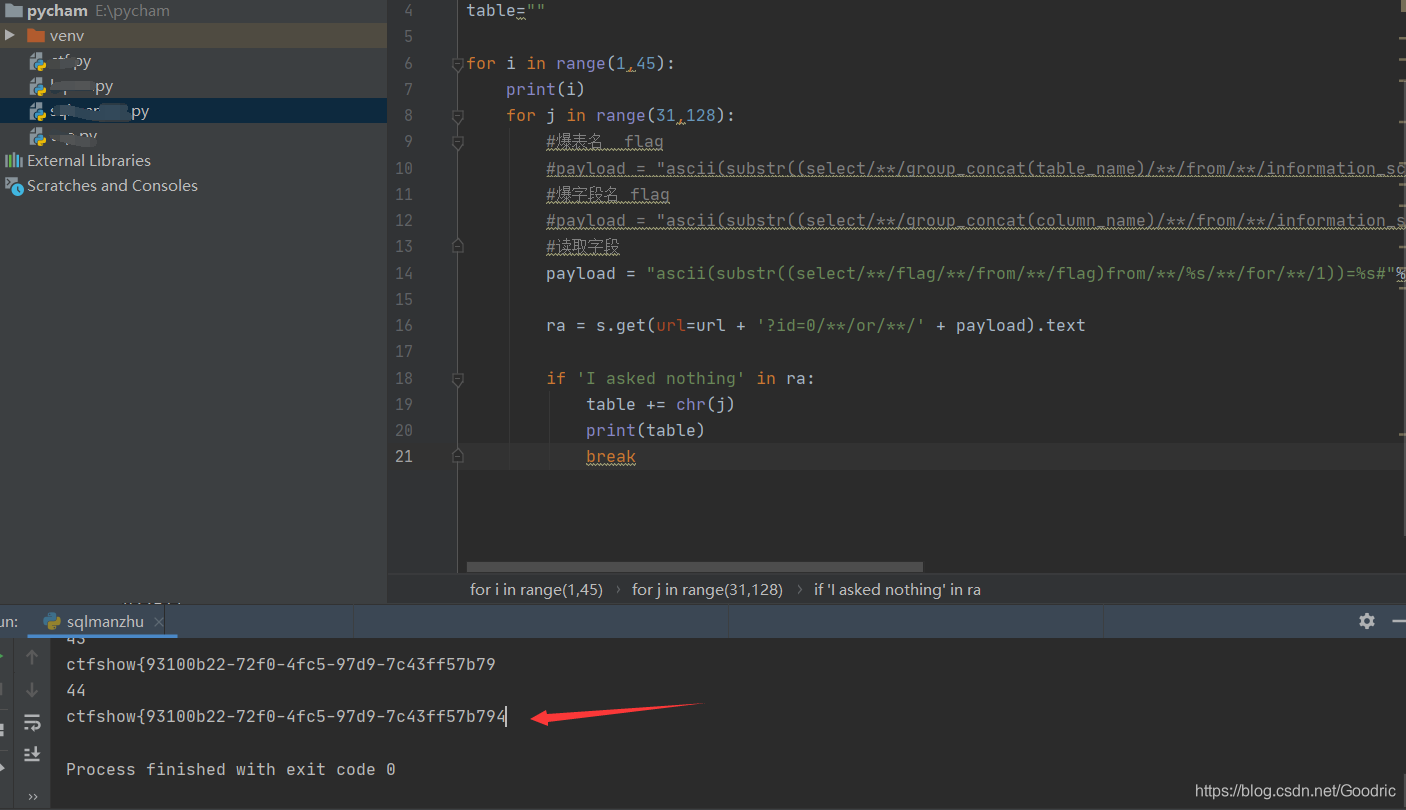The image size is (1406, 810).
Task: Show more Run toolbar actions via the double chevron
Action: pyautogui.click(x=32, y=796)
